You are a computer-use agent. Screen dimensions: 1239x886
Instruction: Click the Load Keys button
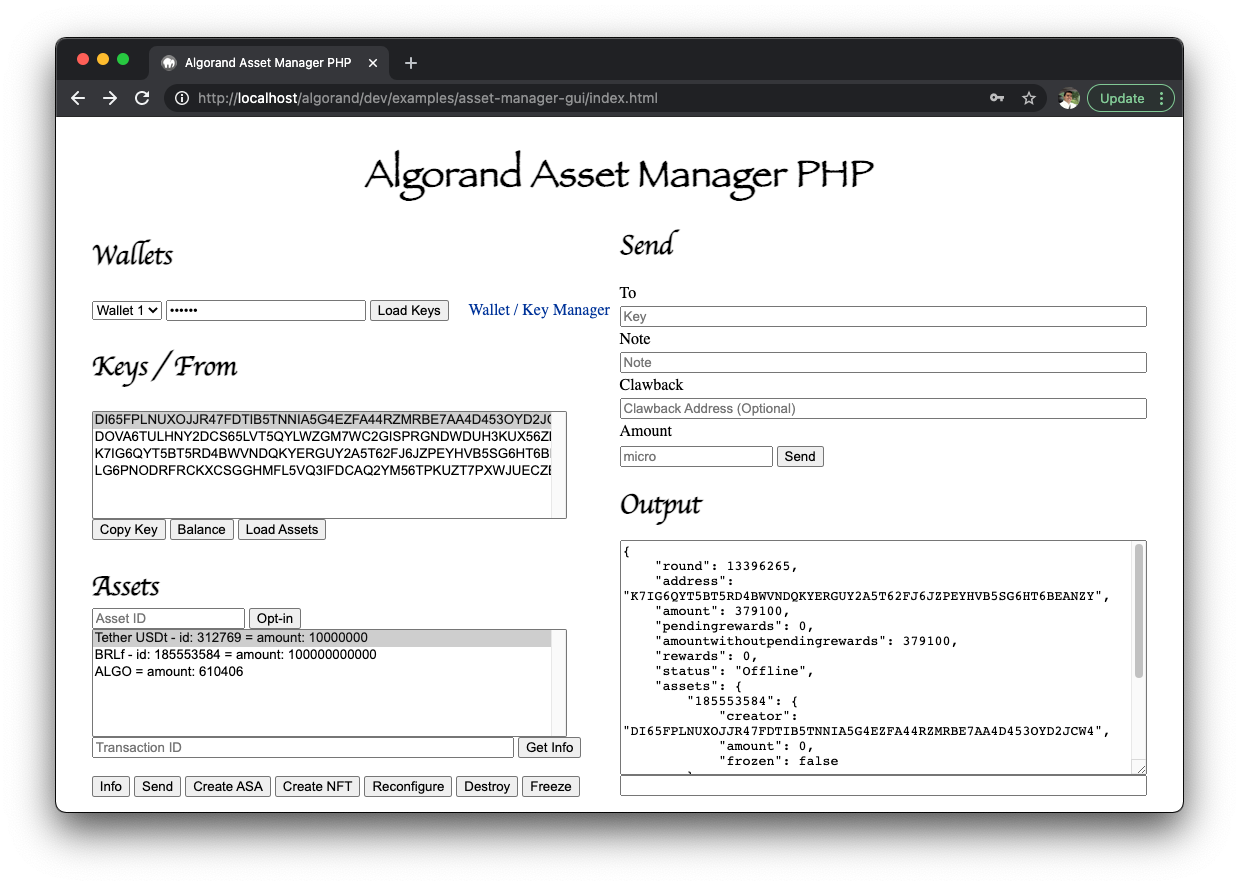pos(409,310)
